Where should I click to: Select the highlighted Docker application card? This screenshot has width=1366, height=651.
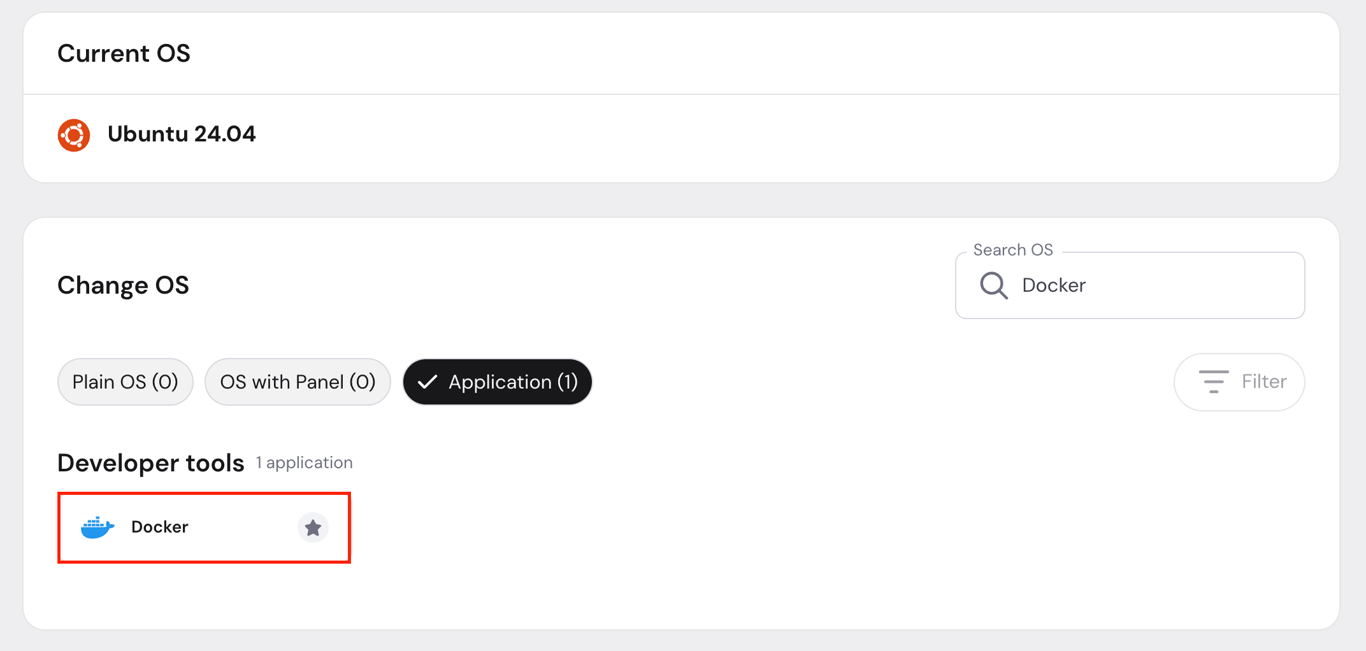(204, 527)
